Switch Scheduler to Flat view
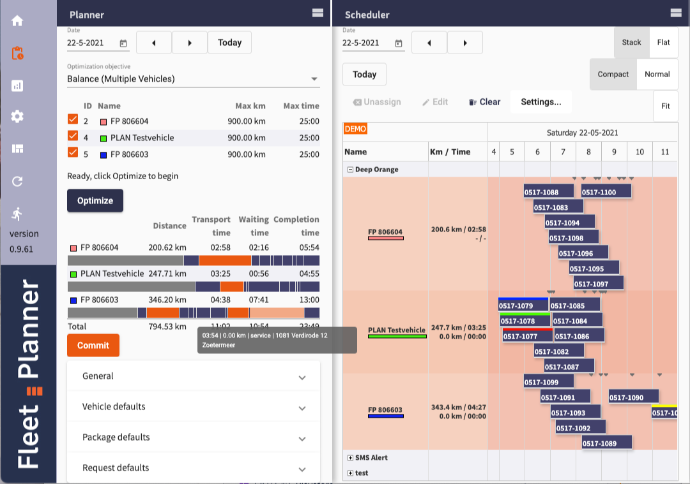Screen dimensions: 690x484 click(x=663, y=42)
